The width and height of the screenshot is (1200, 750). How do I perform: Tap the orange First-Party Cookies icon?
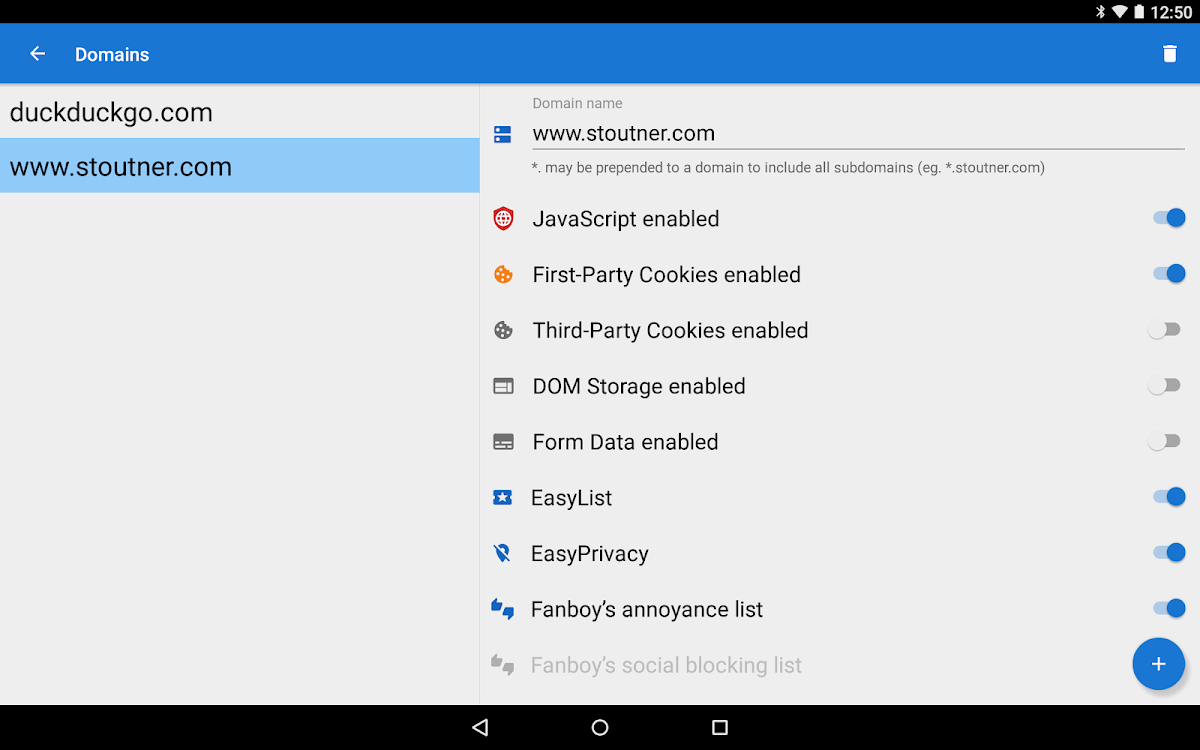(x=503, y=274)
